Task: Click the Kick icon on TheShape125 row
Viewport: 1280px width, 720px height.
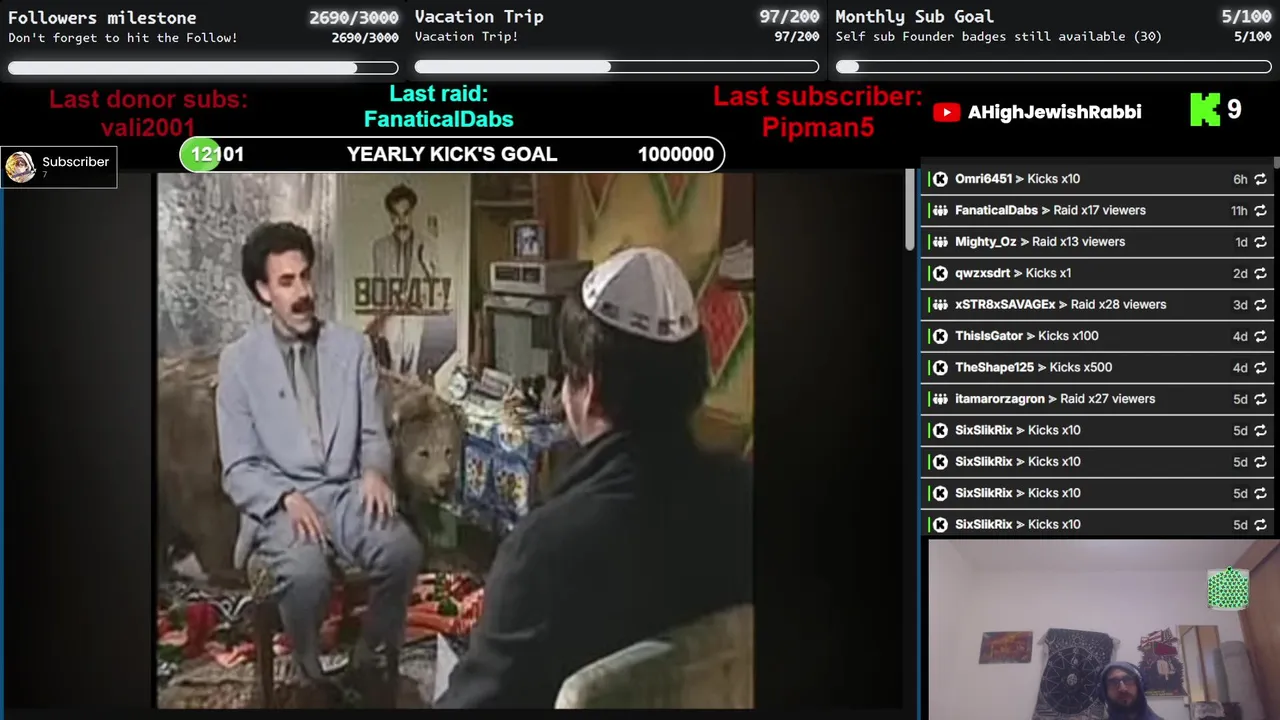Action: point(940,367)
